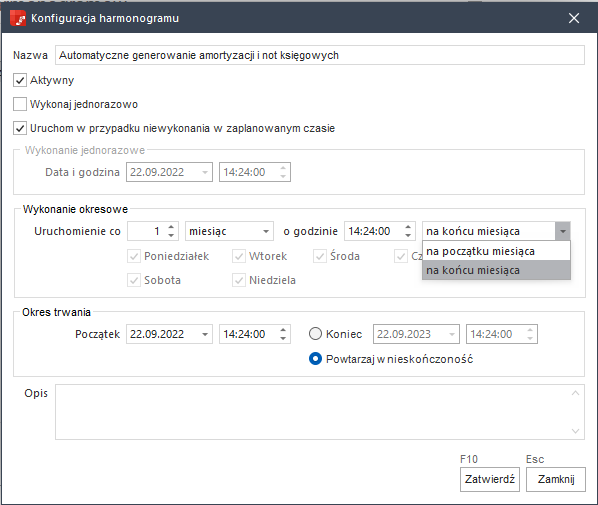Click the Zamknij button
This screenshot has width=598, height=505.
pyautogui.click(x=556, y=479)
